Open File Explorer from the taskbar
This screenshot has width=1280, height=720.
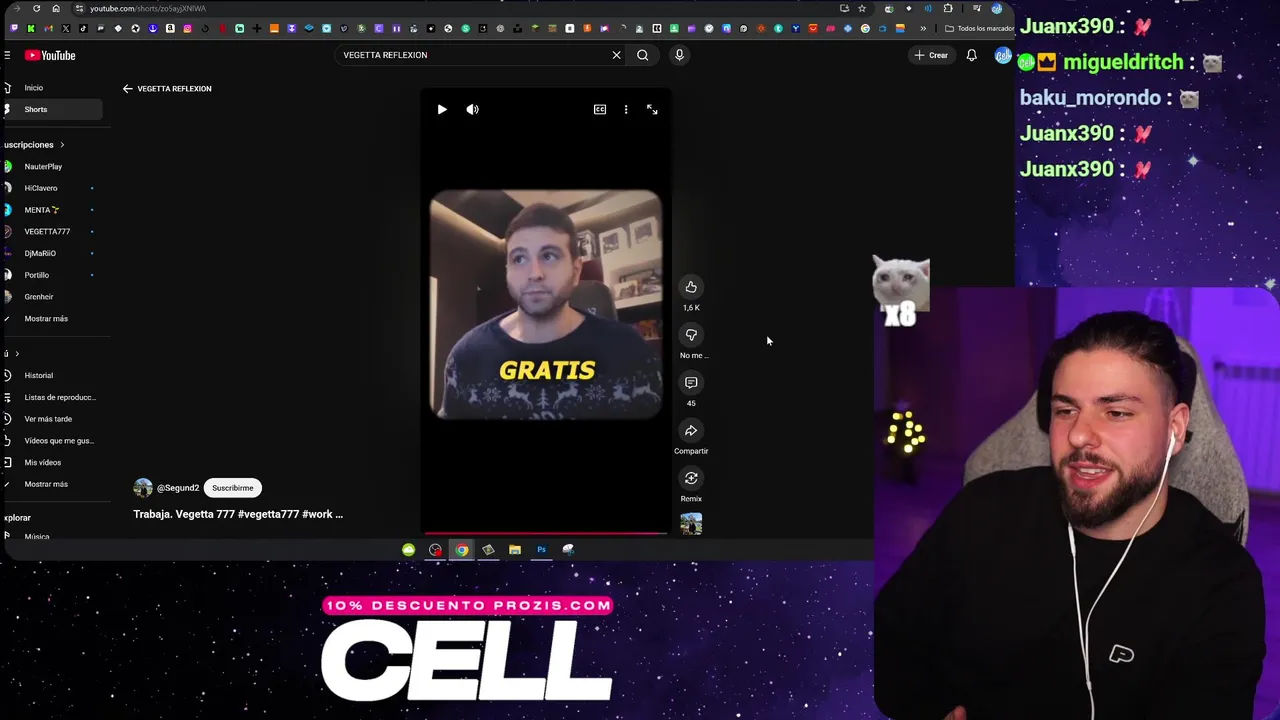tap(515, 550)
